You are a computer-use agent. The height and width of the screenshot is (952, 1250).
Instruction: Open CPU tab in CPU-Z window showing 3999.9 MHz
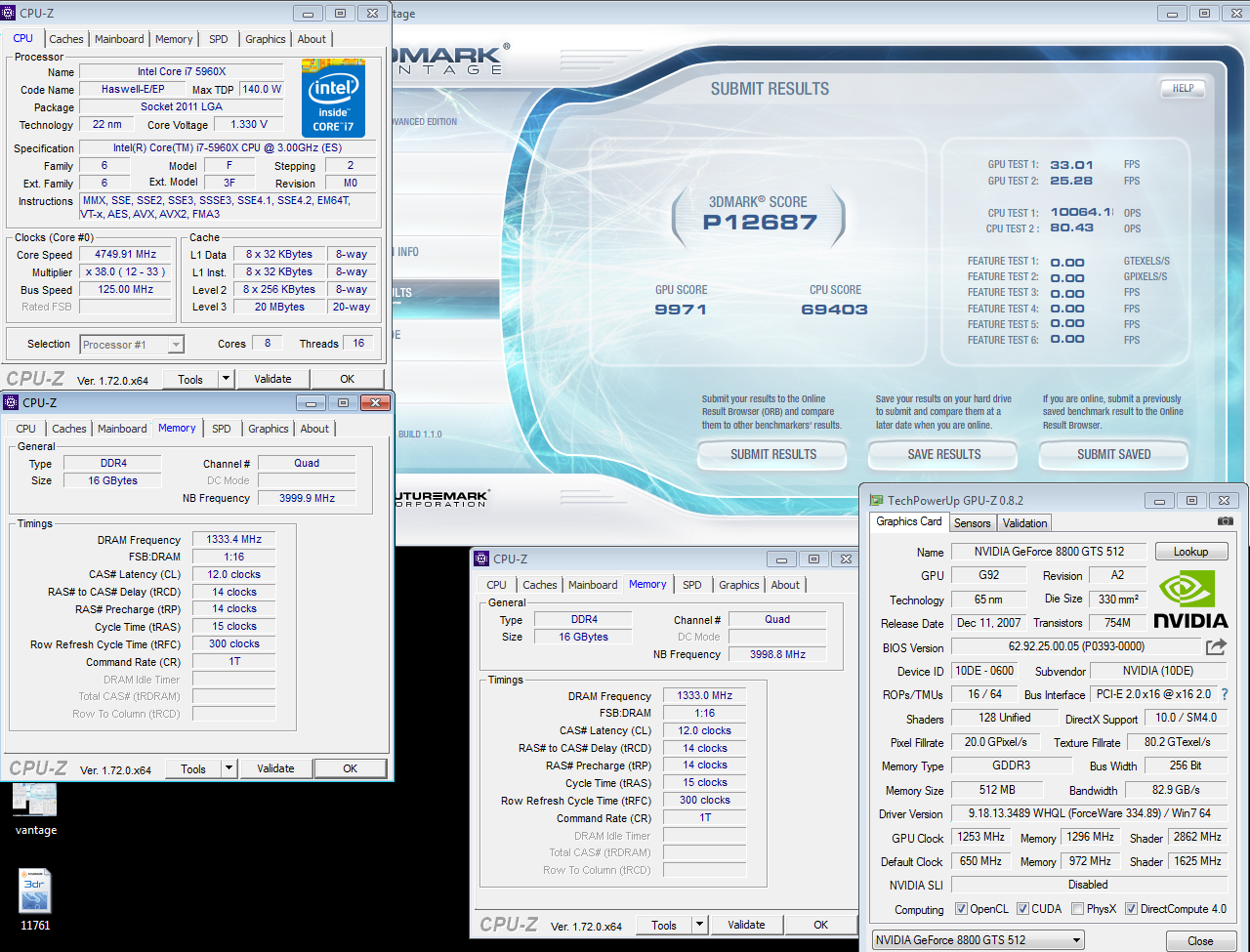(26, 429)
